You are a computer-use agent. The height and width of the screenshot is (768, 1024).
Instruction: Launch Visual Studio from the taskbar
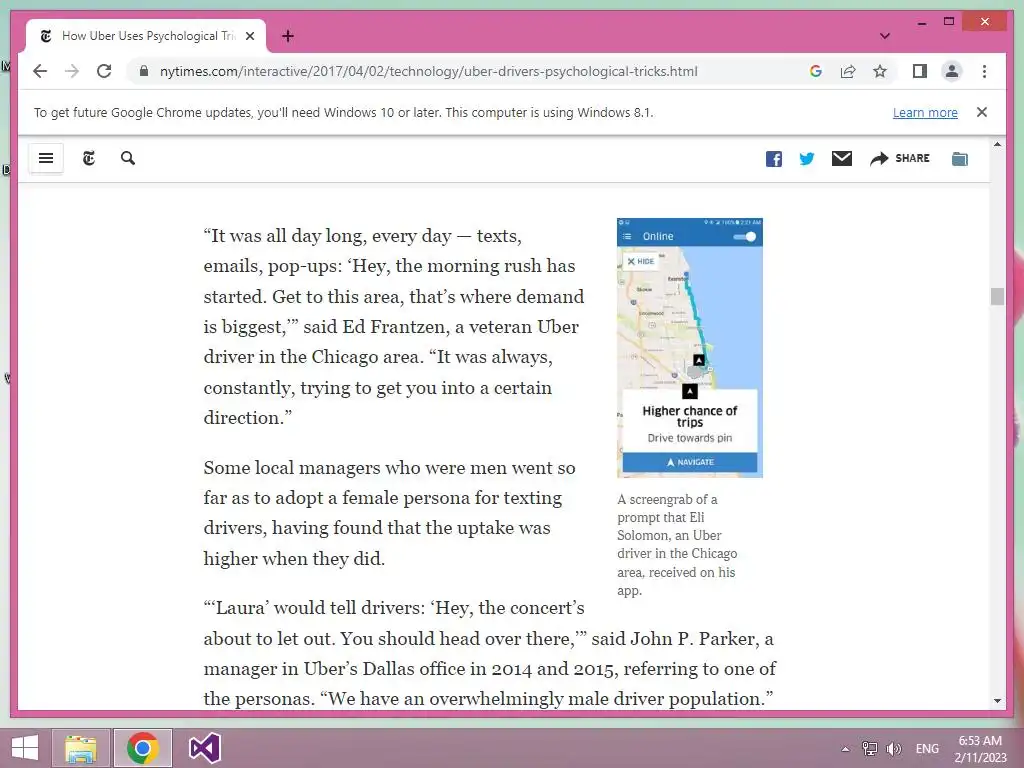[x=204, y=748]
